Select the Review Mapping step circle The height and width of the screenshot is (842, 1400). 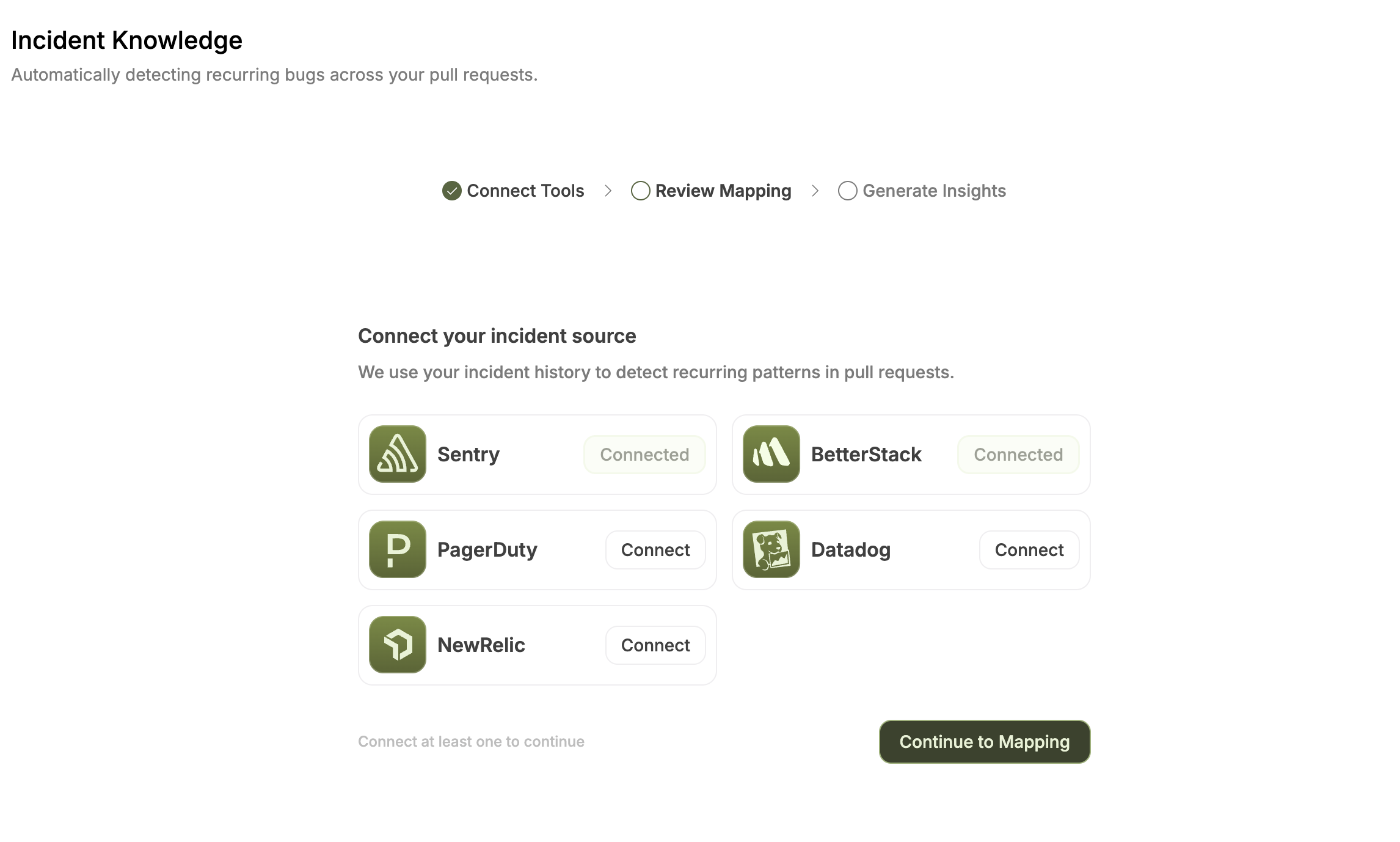coord(641,191)
